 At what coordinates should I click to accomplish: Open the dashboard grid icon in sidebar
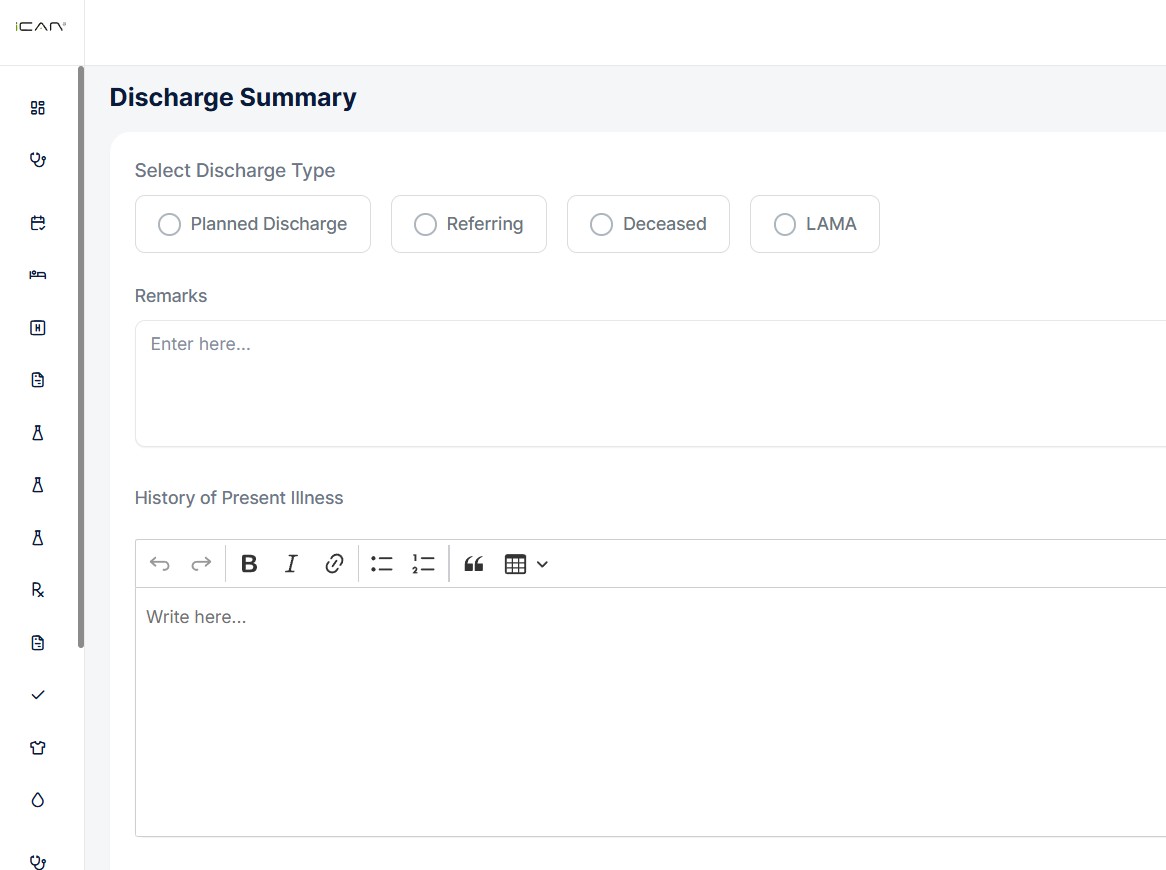pyautogui.click(x=38, y=108)
